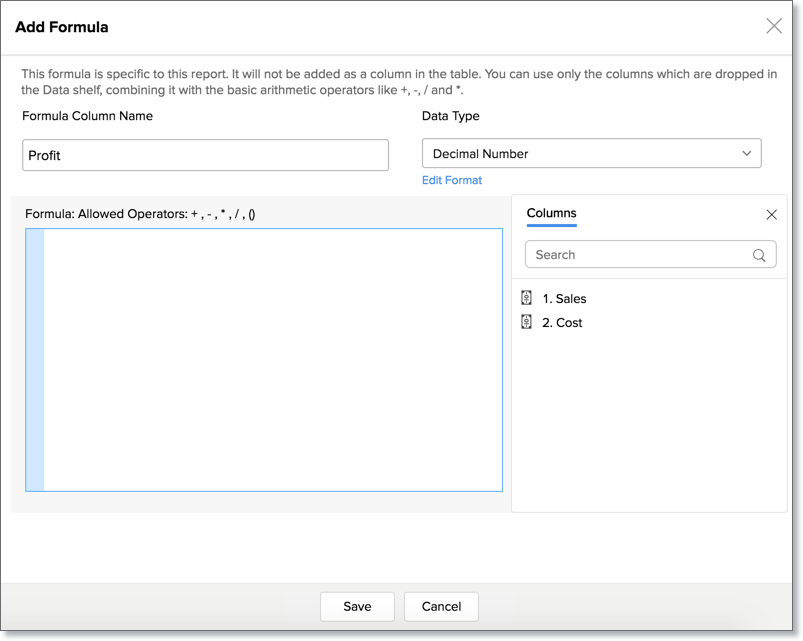Click the Decimal Number combo box
Image resolution: width=803 pixels, height=641 pixels.
pyautogui.click(x=590, y=153)
